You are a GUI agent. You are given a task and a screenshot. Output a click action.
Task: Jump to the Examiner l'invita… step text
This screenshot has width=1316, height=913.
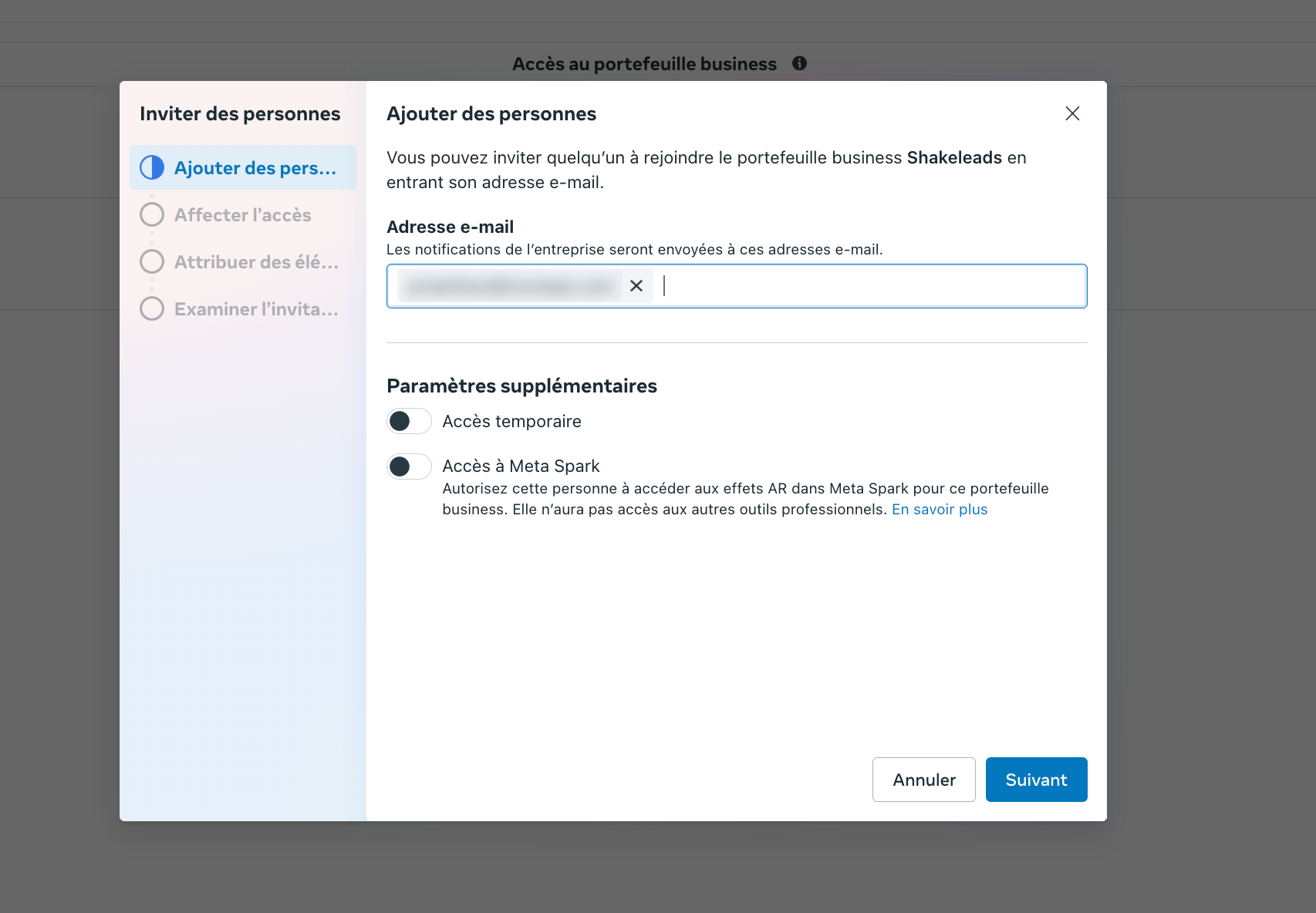pos(256,309)
